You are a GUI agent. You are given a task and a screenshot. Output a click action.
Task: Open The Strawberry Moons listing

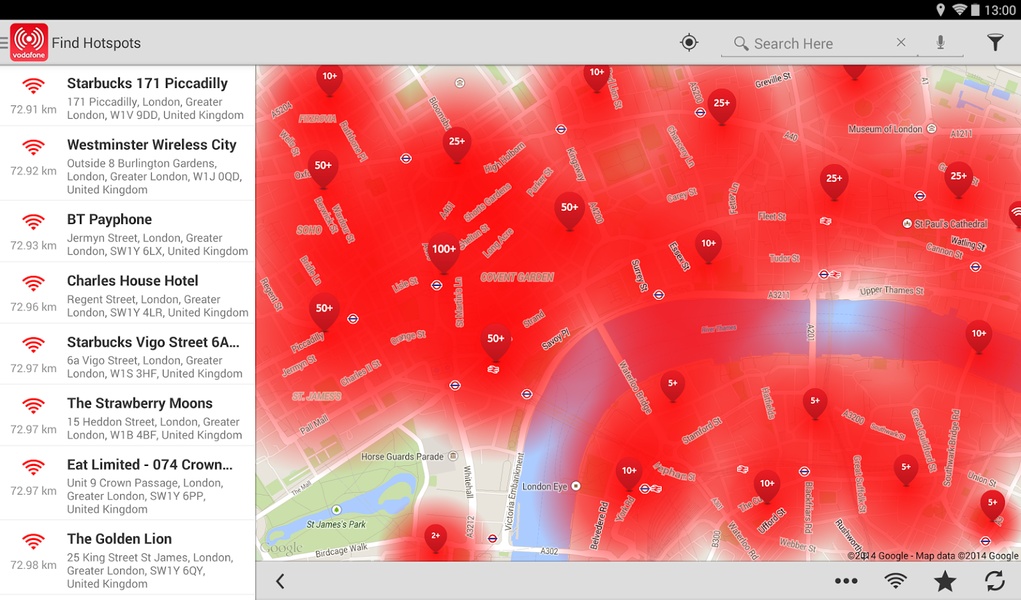point(128,417)
